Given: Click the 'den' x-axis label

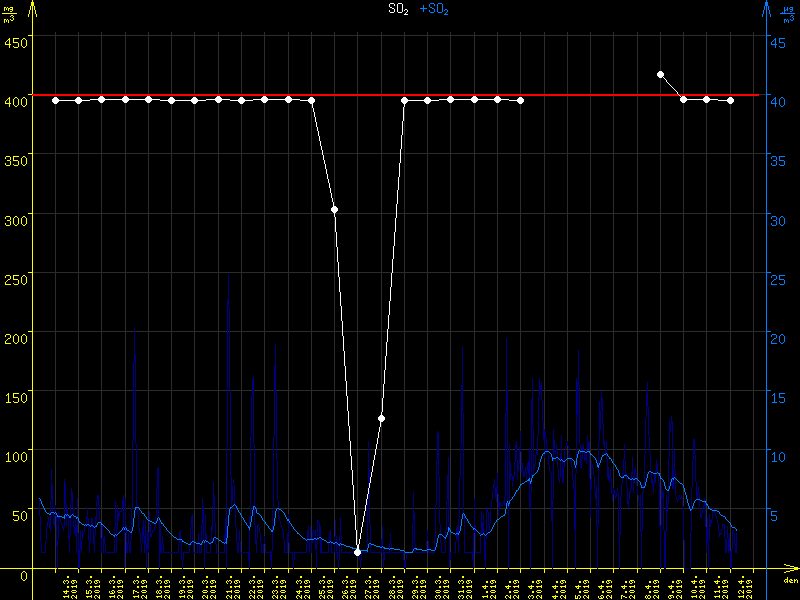Looking at the screenshot, I should pyautogui.click(x=789, y=580).
